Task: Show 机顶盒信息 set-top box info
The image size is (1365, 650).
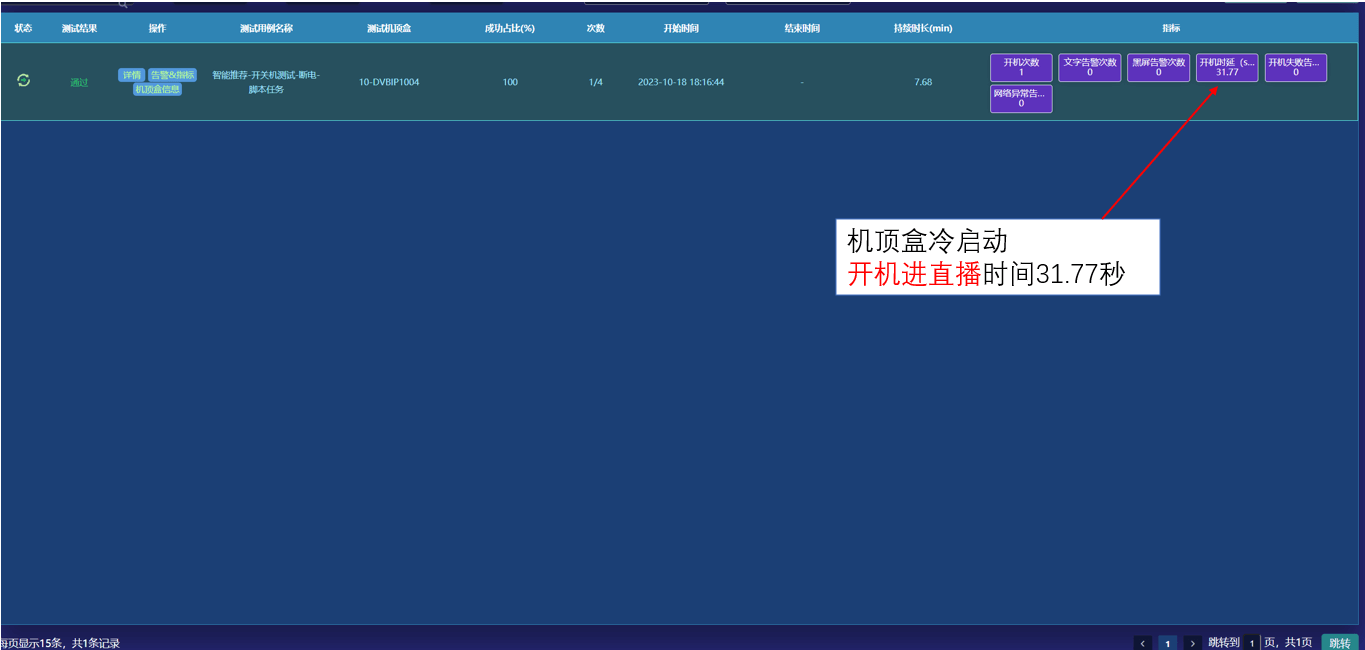Action: [x=158, y=89]
